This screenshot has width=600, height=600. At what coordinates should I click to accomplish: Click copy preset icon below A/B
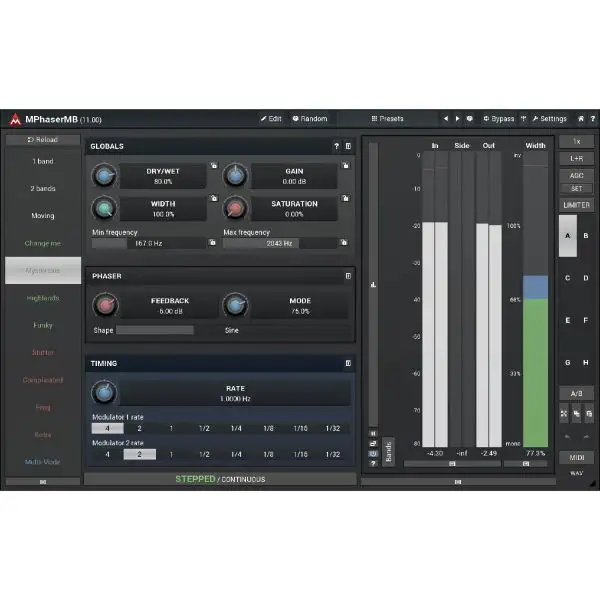tap(576, 414)
